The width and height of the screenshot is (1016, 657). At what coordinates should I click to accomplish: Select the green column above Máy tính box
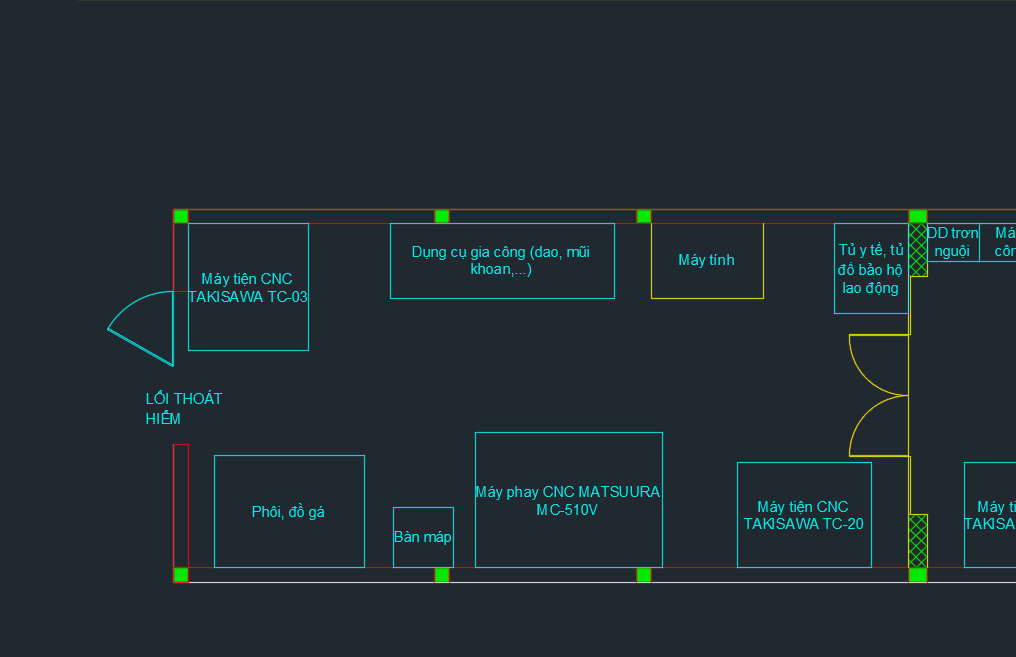[644, 216]
